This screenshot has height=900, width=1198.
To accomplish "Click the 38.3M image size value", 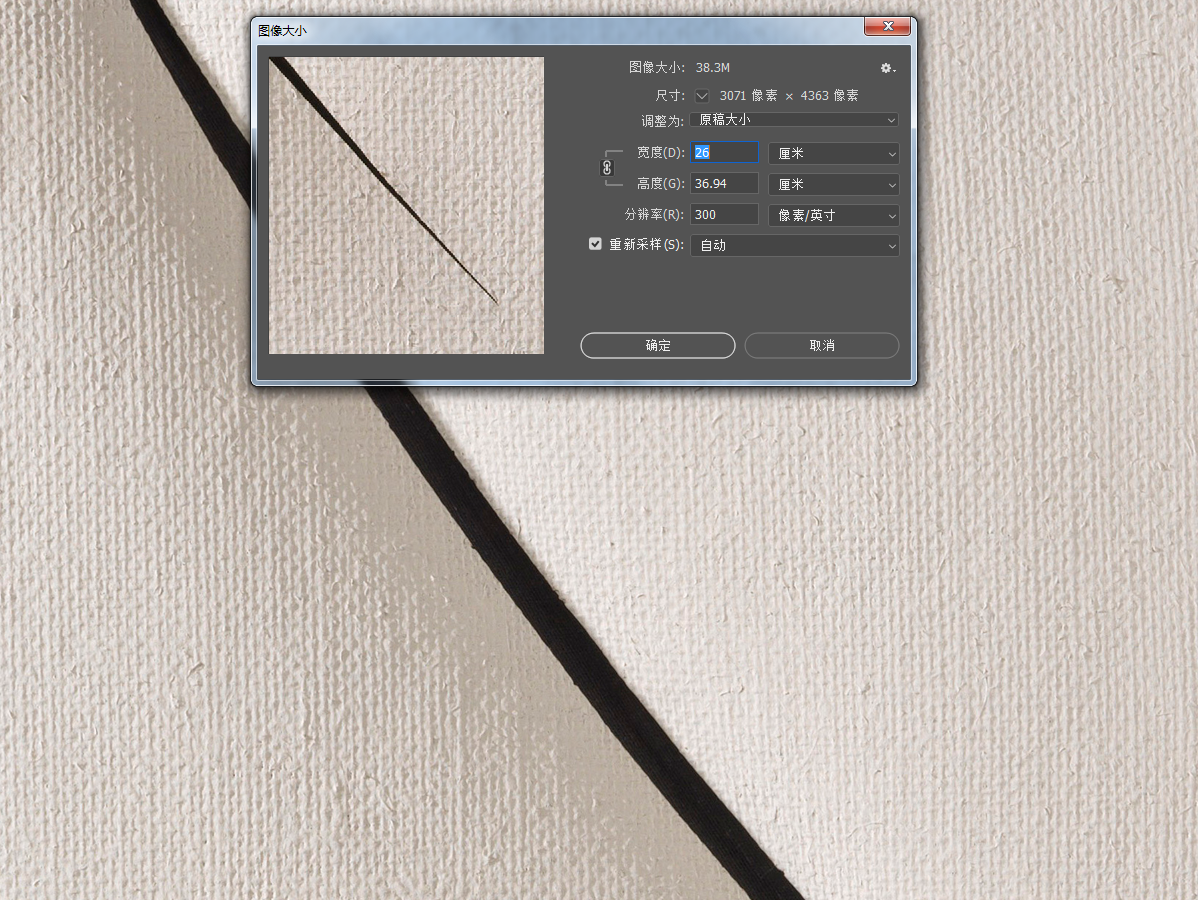I will 713,68.
